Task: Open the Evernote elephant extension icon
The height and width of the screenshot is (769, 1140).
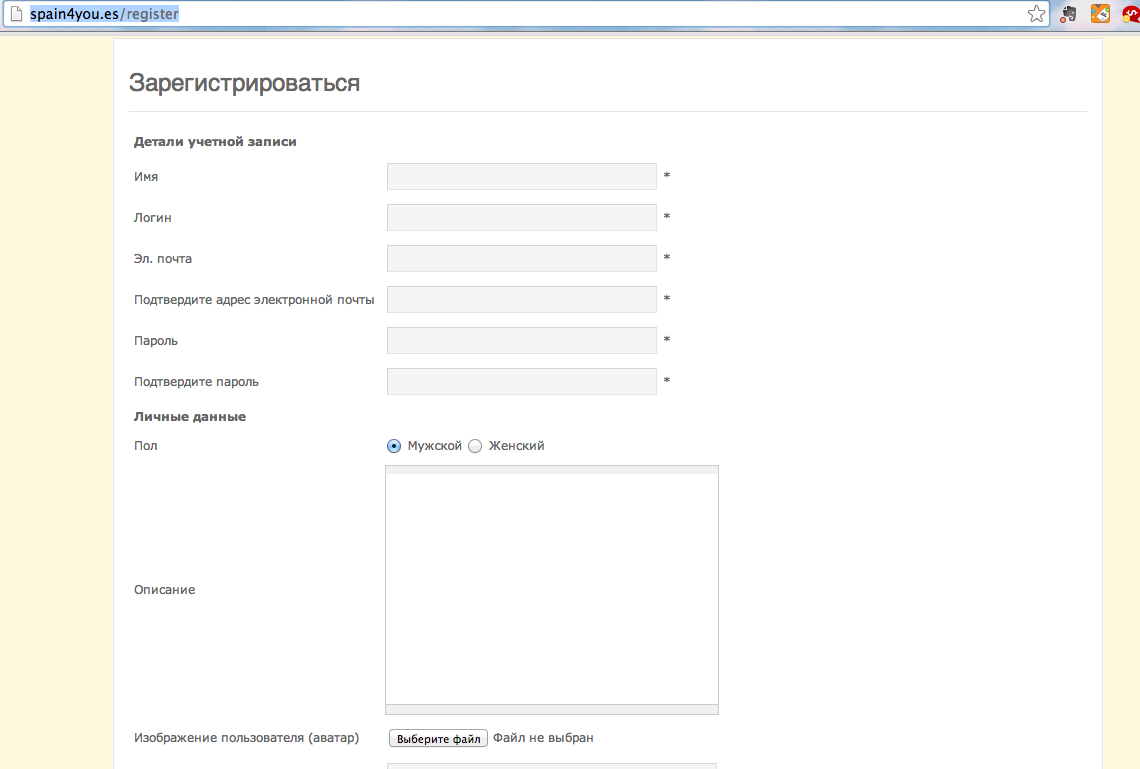Action: [x=1068, y=14]
